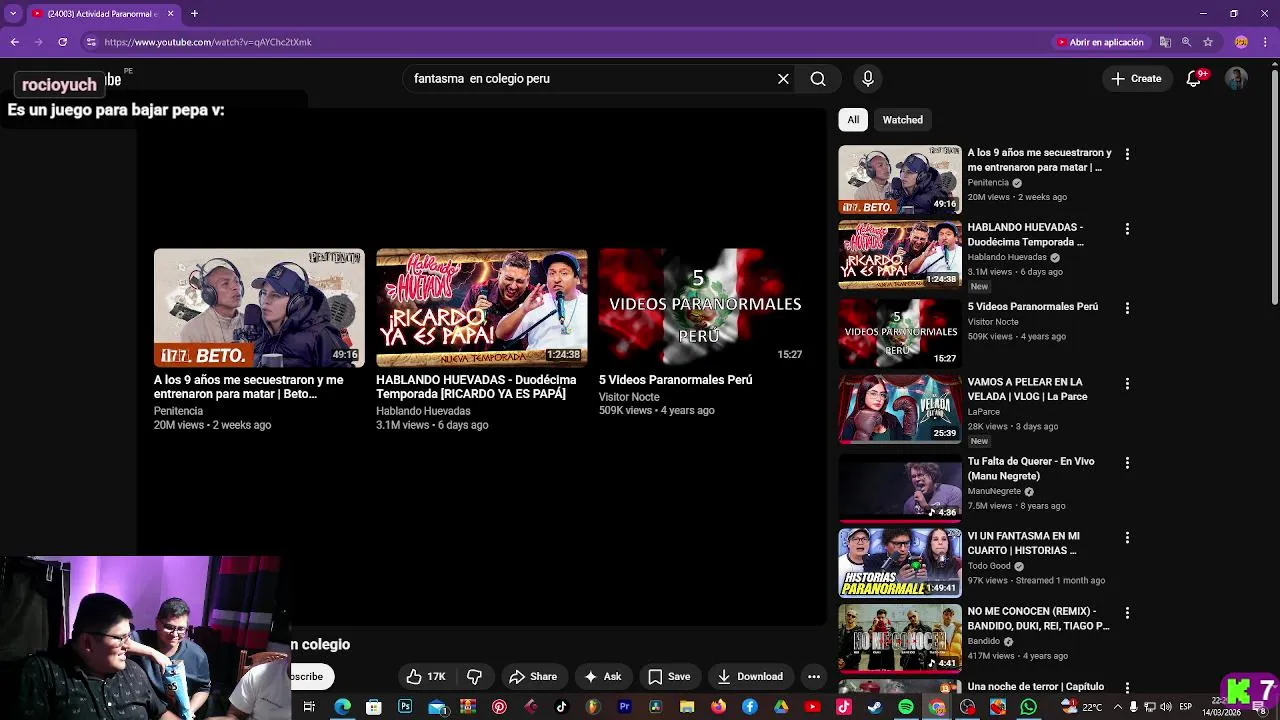This screenshot has width=1280, height=720.
Task: Click the YouTube search input field
Action: pyautogui.click(x=590, y=79)
